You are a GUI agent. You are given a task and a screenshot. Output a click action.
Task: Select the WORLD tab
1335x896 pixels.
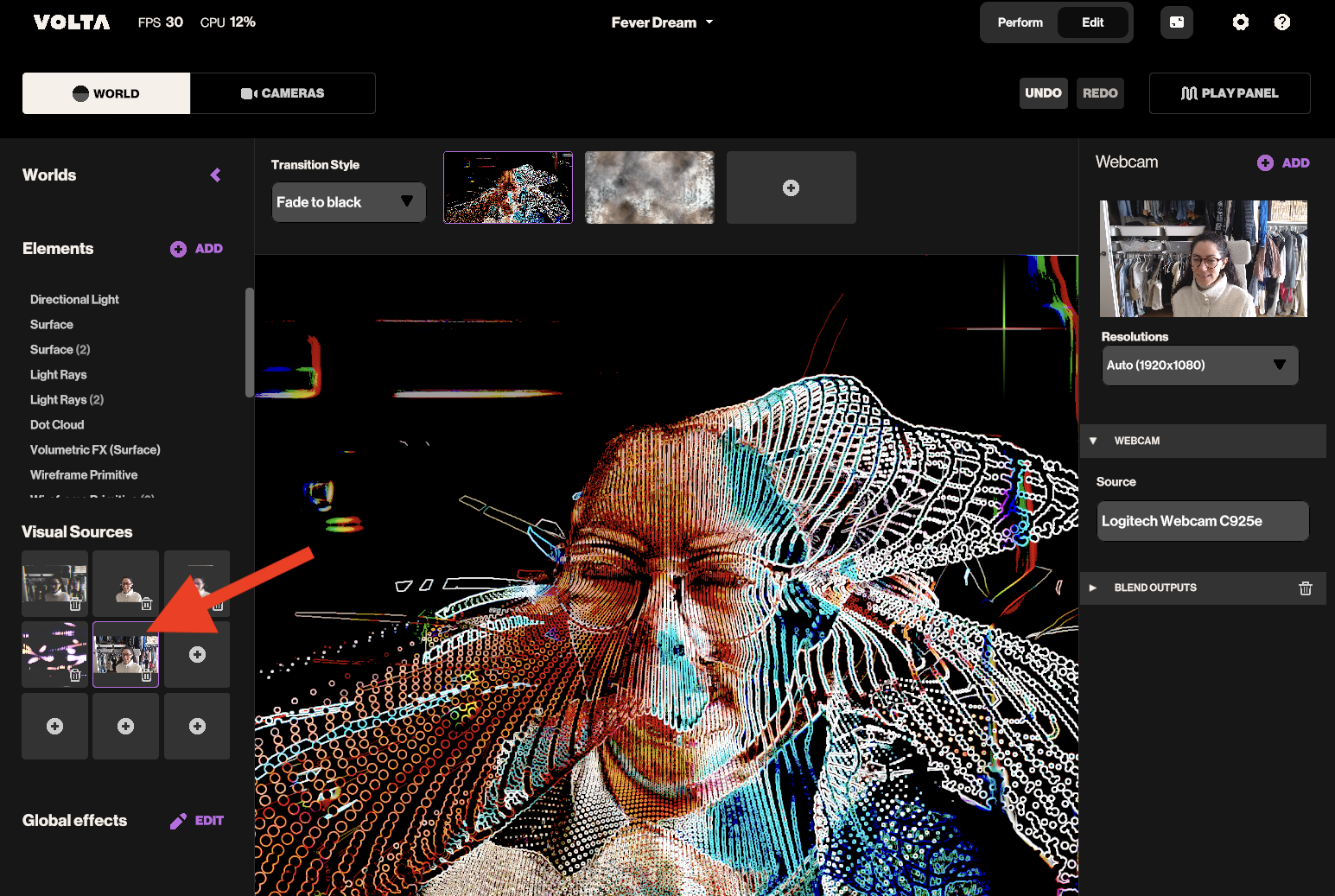click(x=106, y=93)
